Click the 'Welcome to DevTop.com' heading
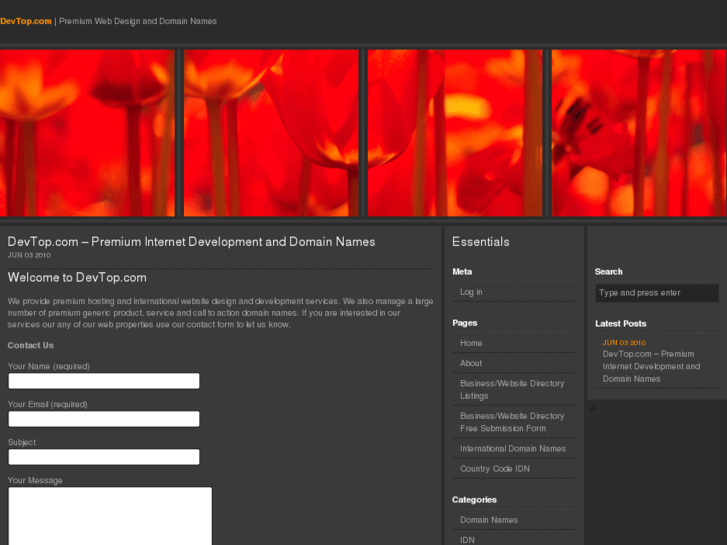The image size is (727, 545). coord(77,277)
